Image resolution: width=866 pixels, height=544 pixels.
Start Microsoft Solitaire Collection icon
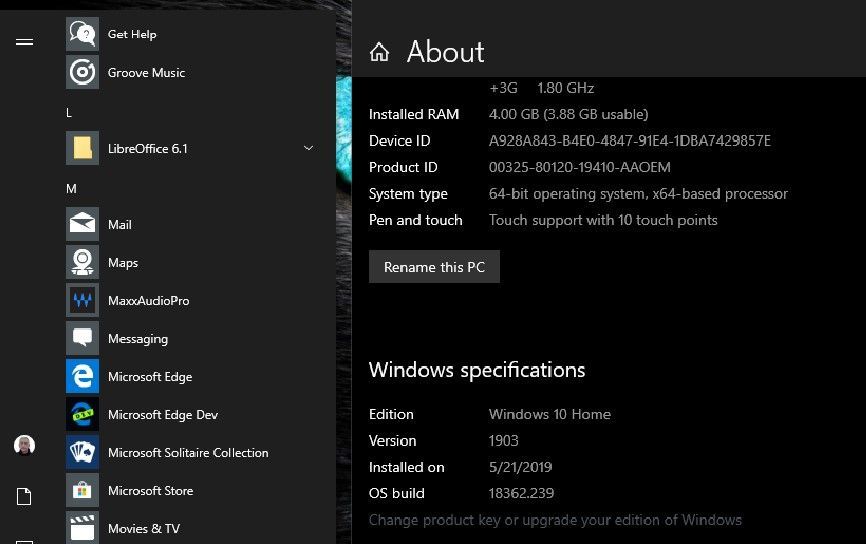82,452
